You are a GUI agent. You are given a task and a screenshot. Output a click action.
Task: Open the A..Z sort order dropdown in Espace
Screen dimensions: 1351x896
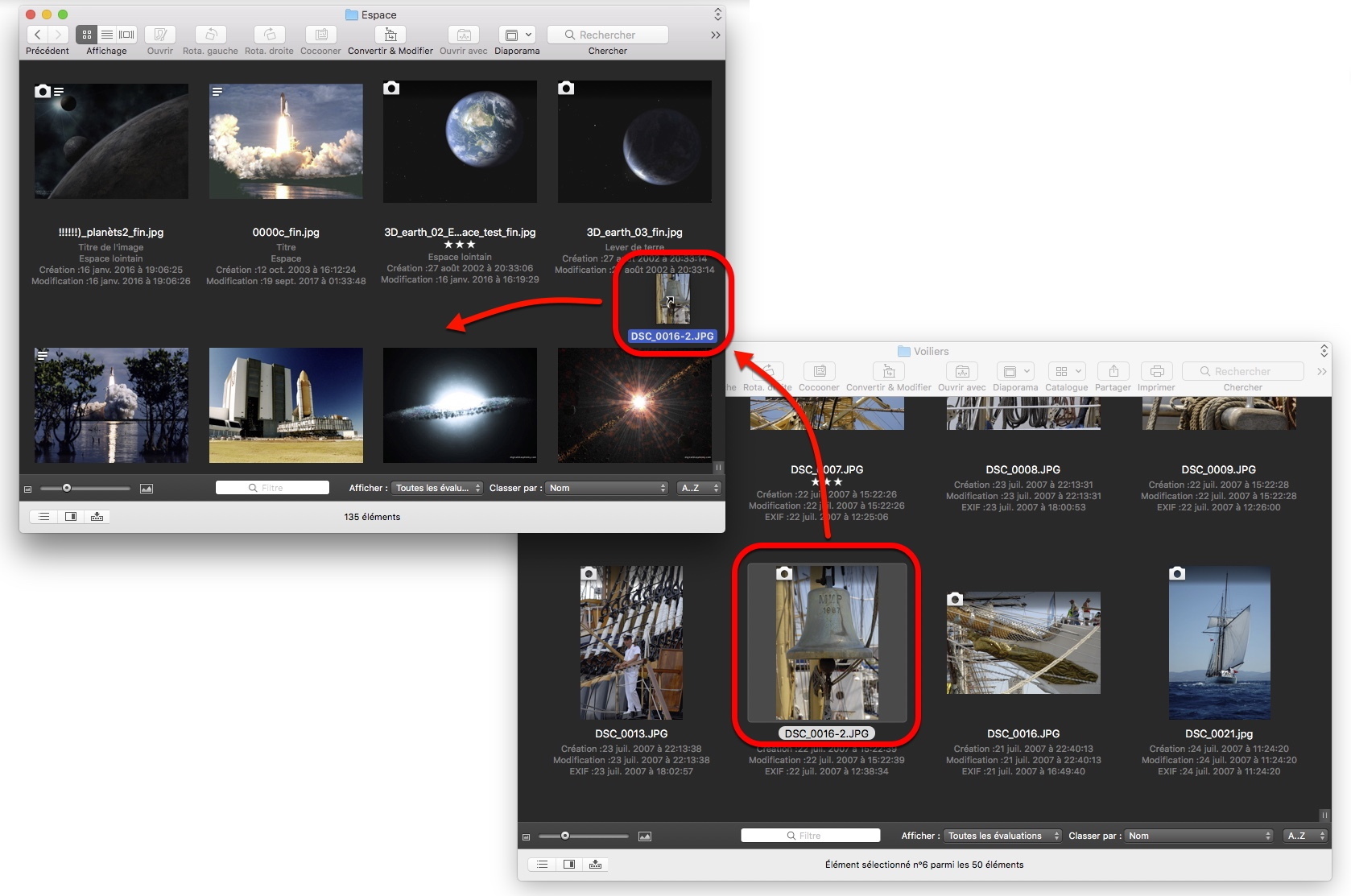coord(699,488)
